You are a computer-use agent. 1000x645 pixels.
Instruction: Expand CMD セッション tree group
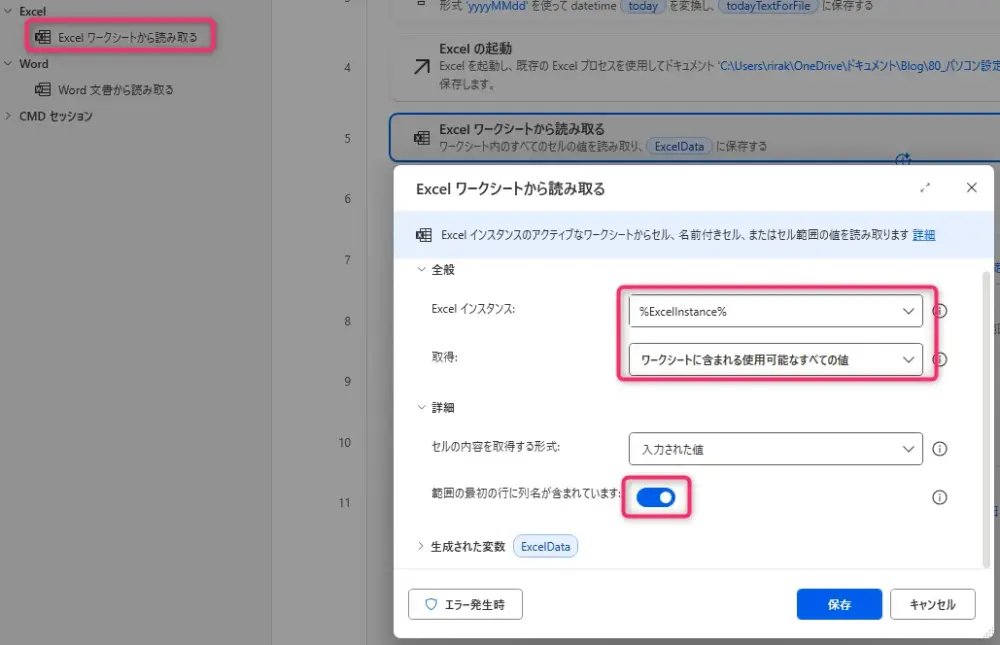coord(9,116)
